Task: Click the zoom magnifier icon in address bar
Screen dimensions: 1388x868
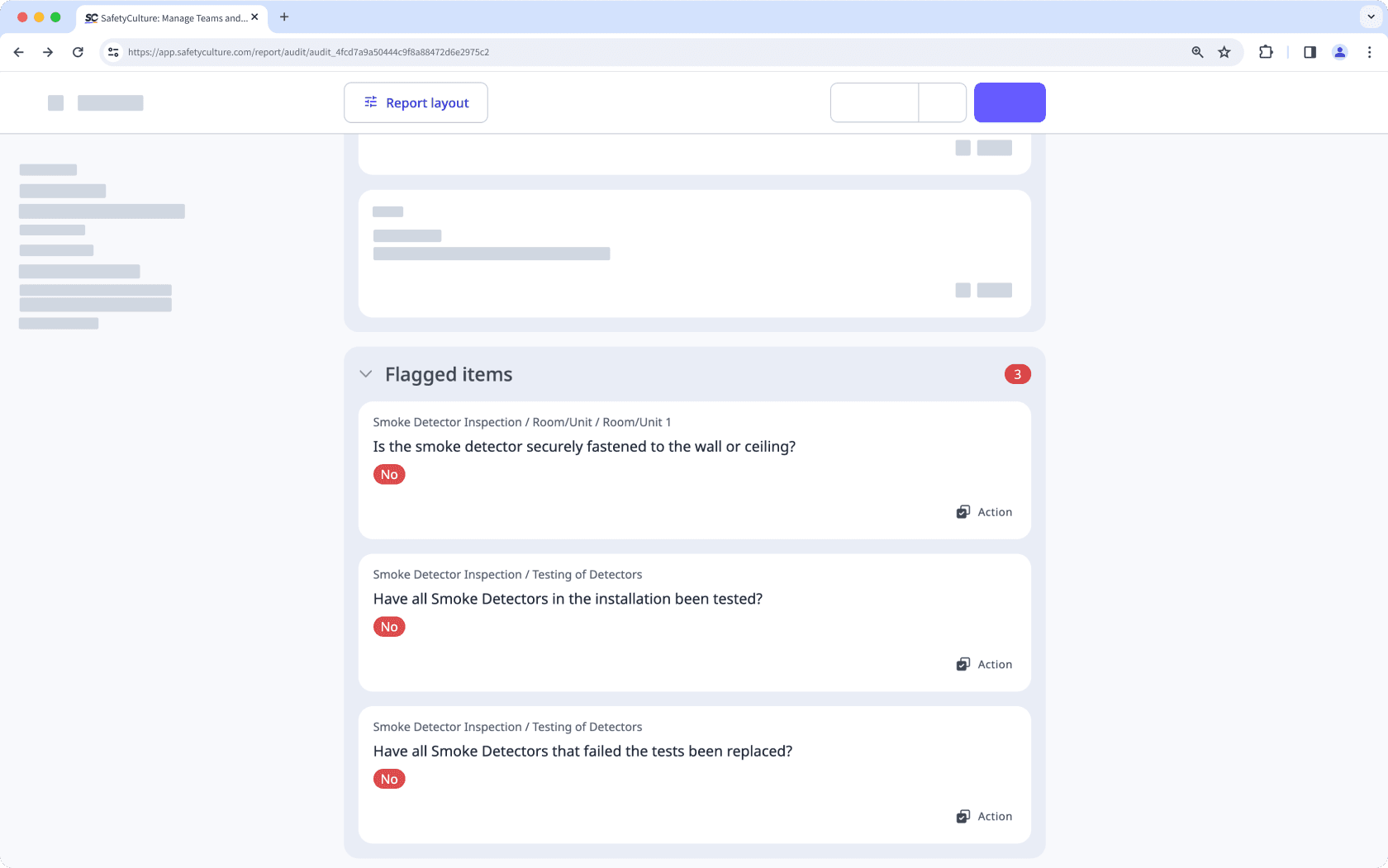Action: [x=1197, y=52]
